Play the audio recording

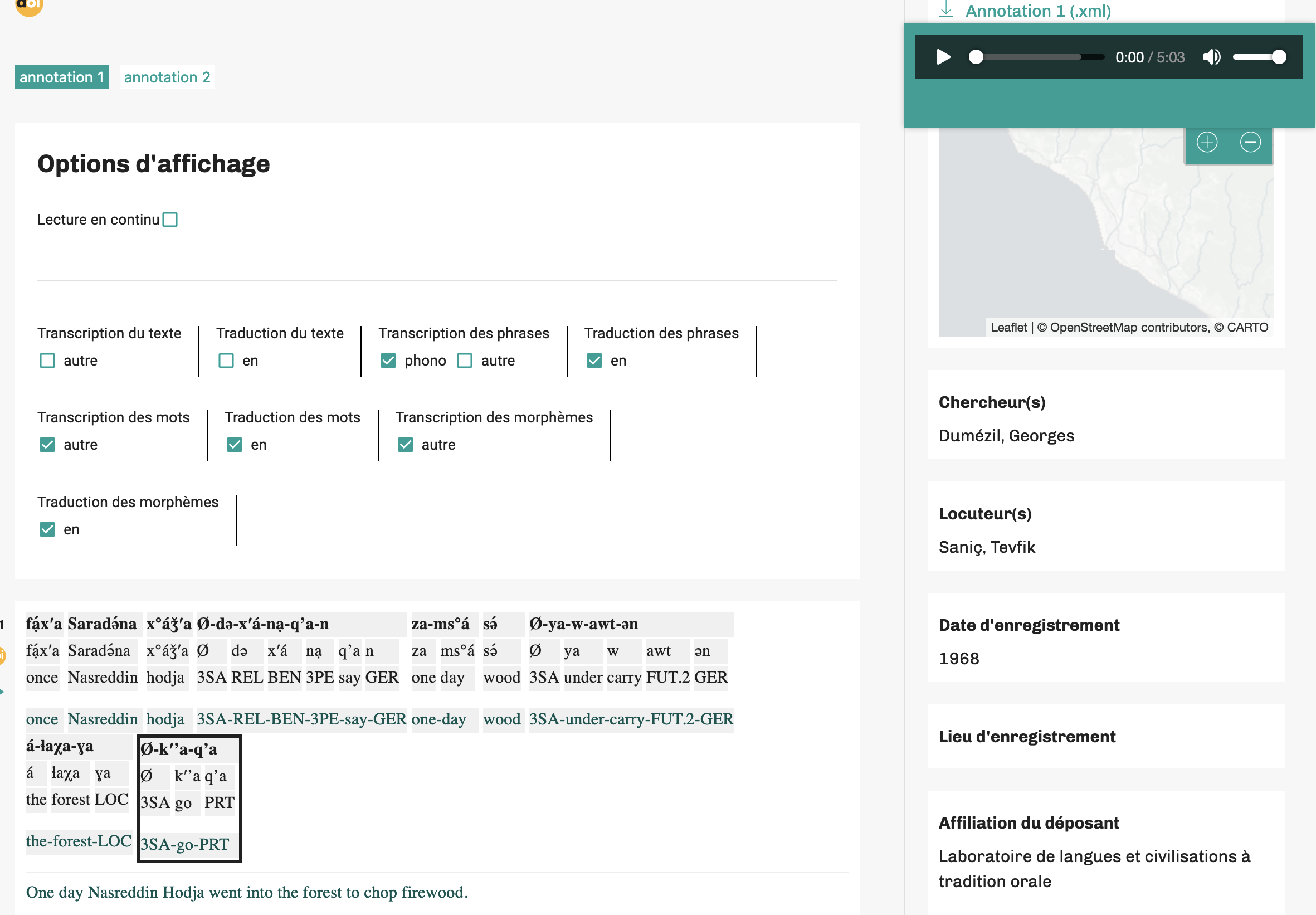(x=943, y=57)
